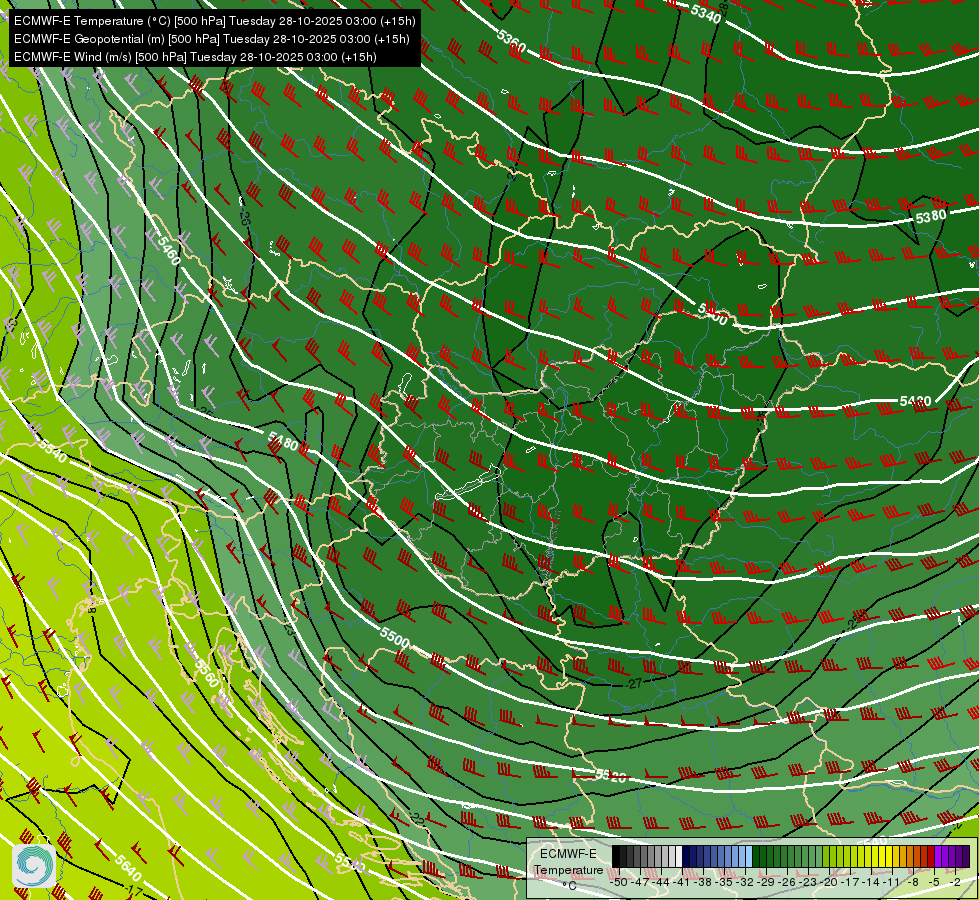Click the 5460 geopotential contour label
Viewport: 979px width, 900px height.
[x=169, y=250]
